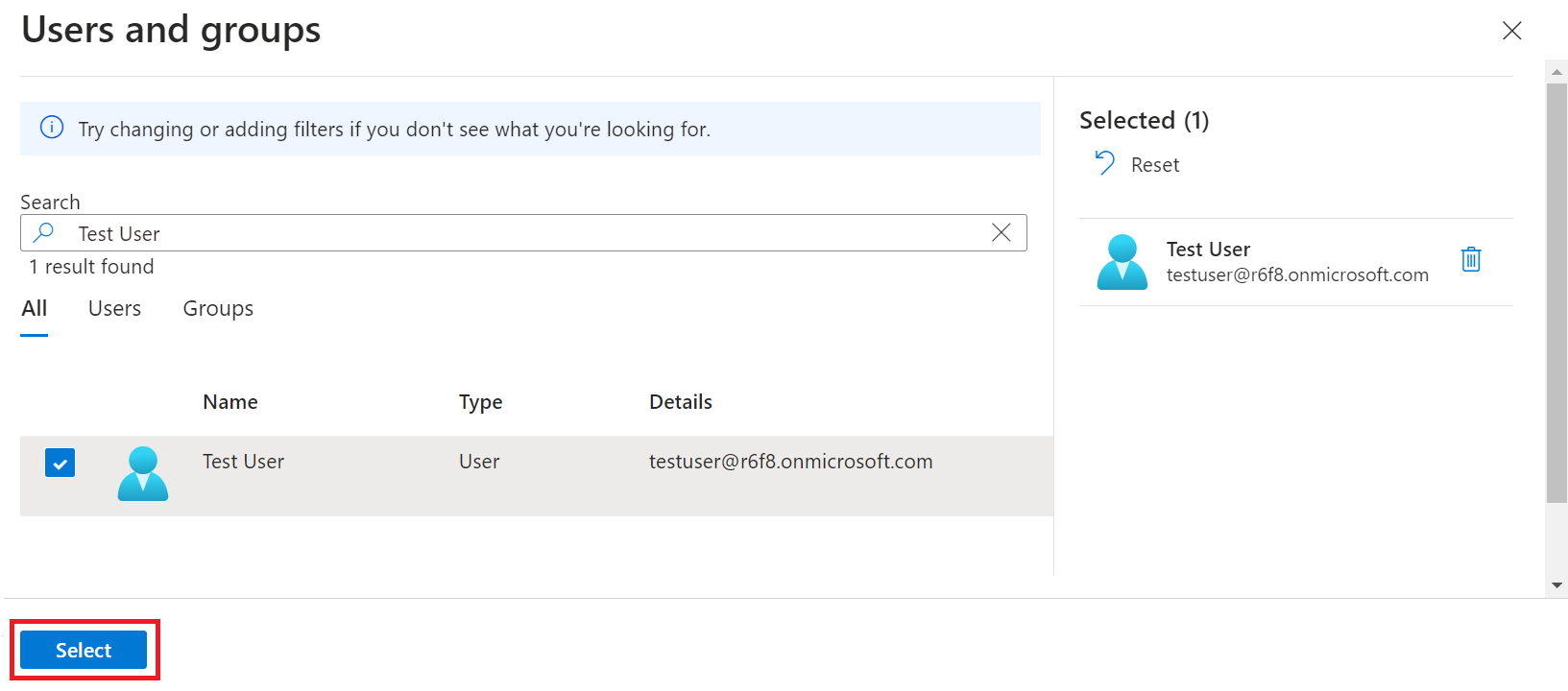Screen dimensions: 1568x691
Task: Click the magnifying glass search icon
Action: click(44, 233)
